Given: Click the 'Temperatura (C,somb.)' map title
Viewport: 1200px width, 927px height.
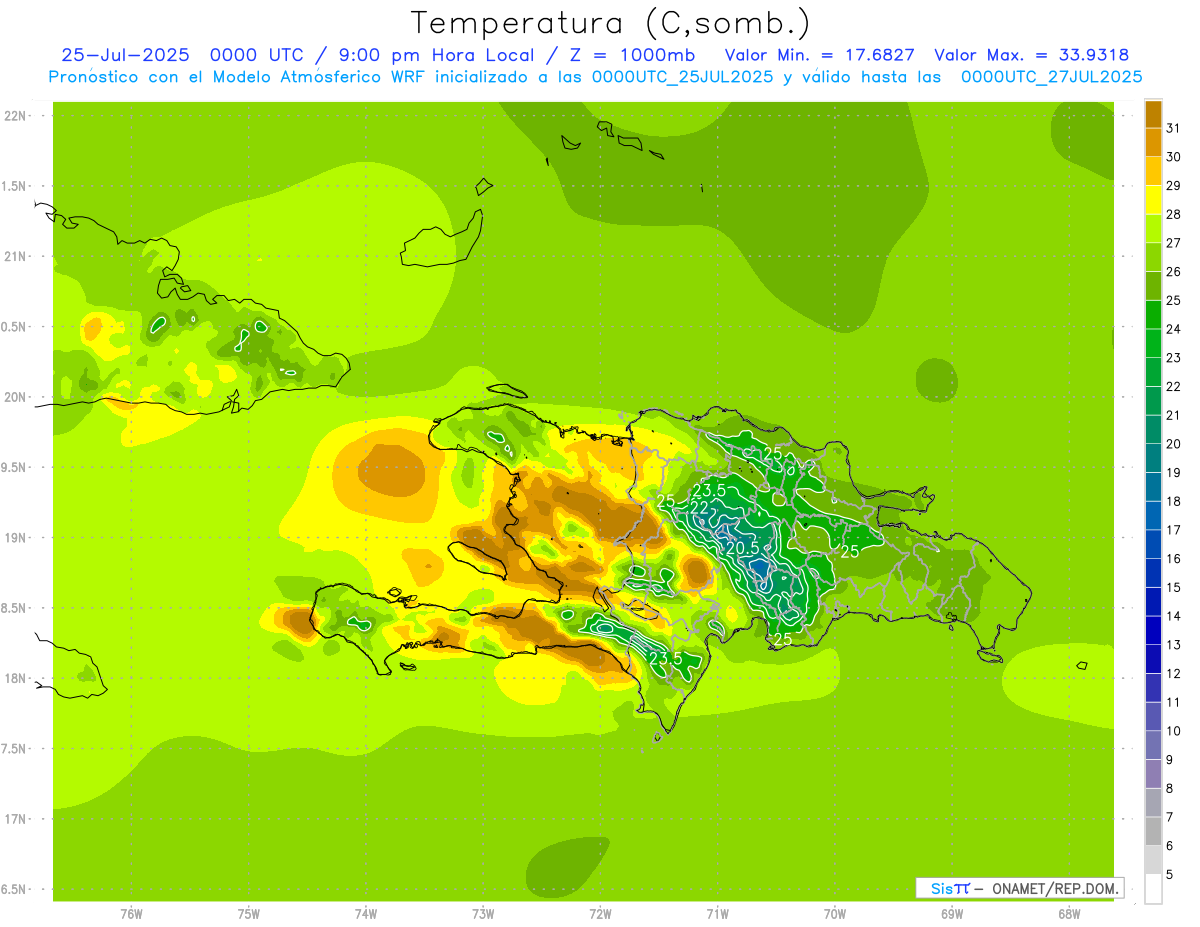Looking at the screenshot, I should (611, 23).
